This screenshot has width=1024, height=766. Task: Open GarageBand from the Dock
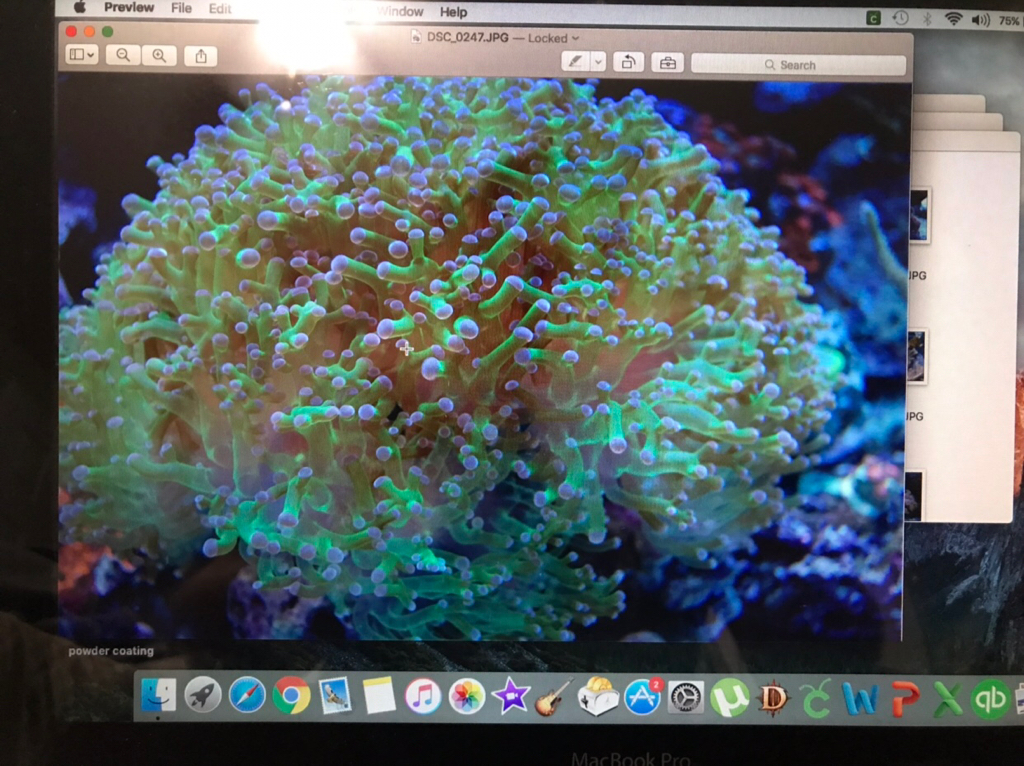[x=553, y=697]
